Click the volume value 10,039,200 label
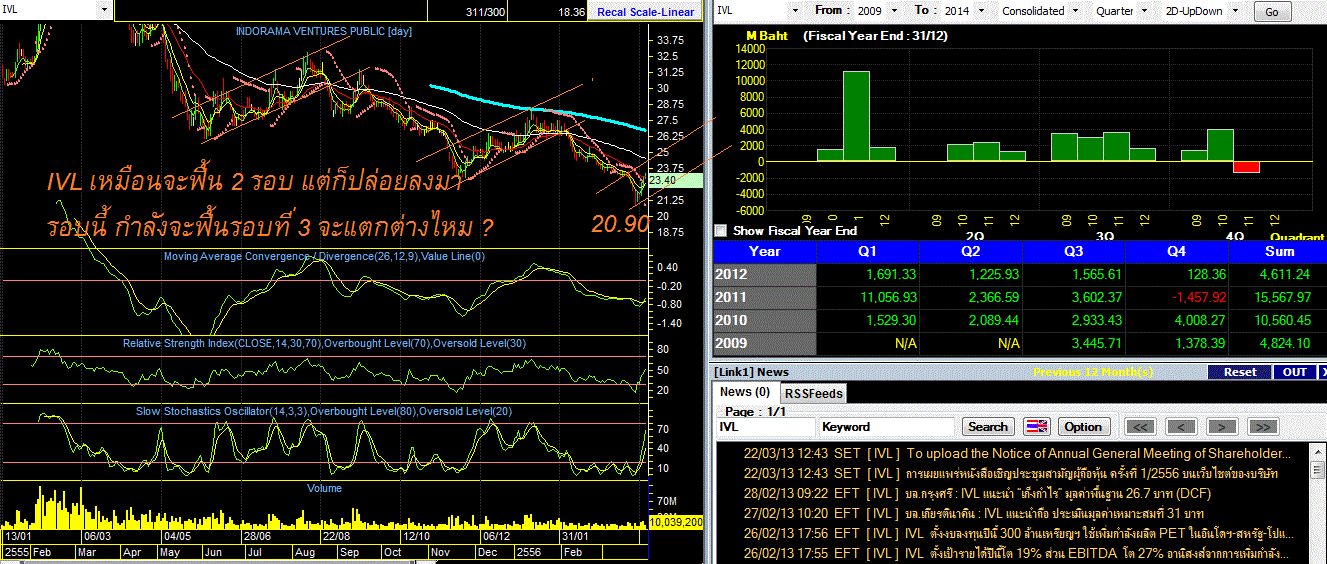1327x564 pixels. 677,522
